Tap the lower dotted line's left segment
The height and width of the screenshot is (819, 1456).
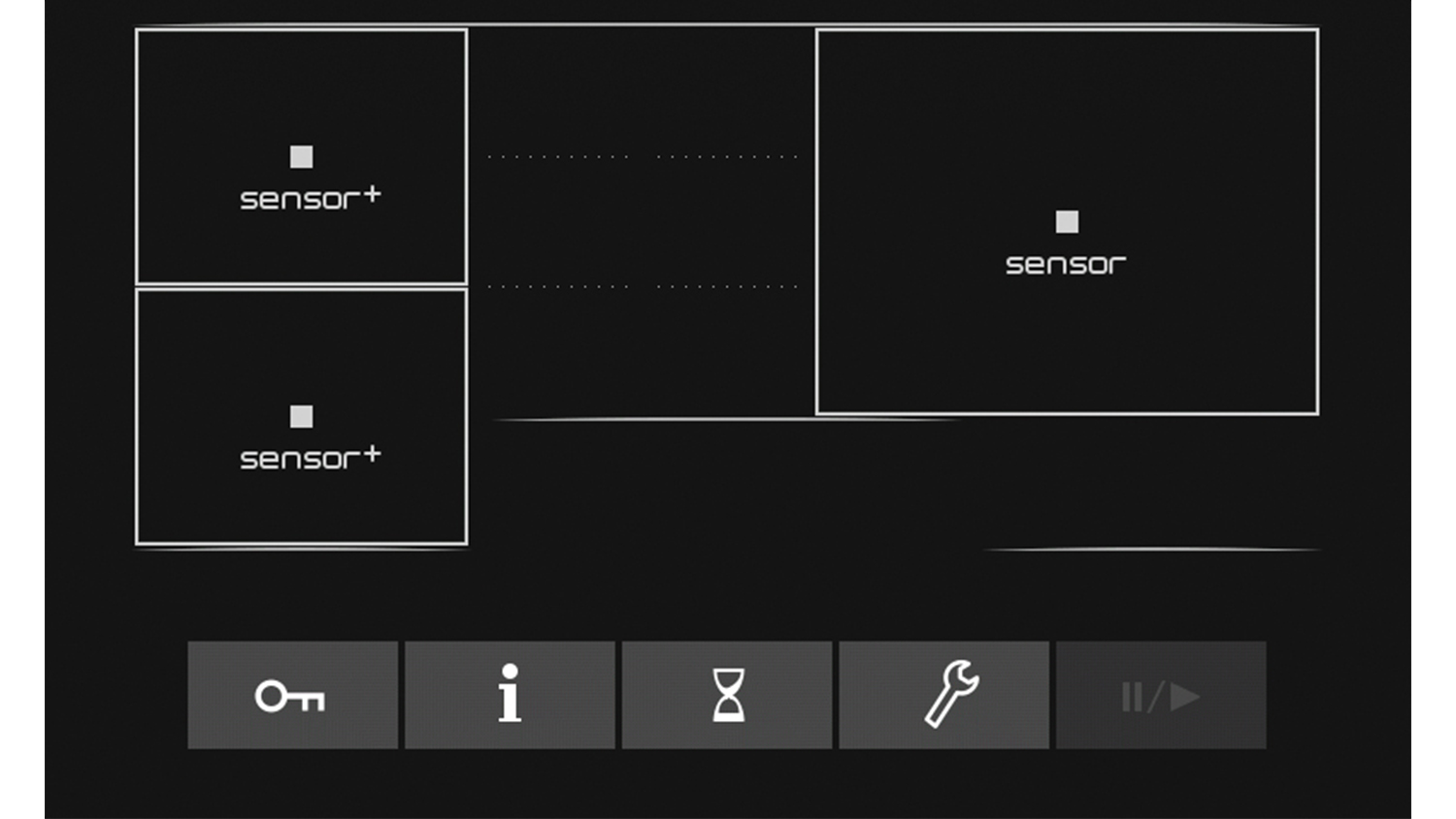tap(558, 286)
